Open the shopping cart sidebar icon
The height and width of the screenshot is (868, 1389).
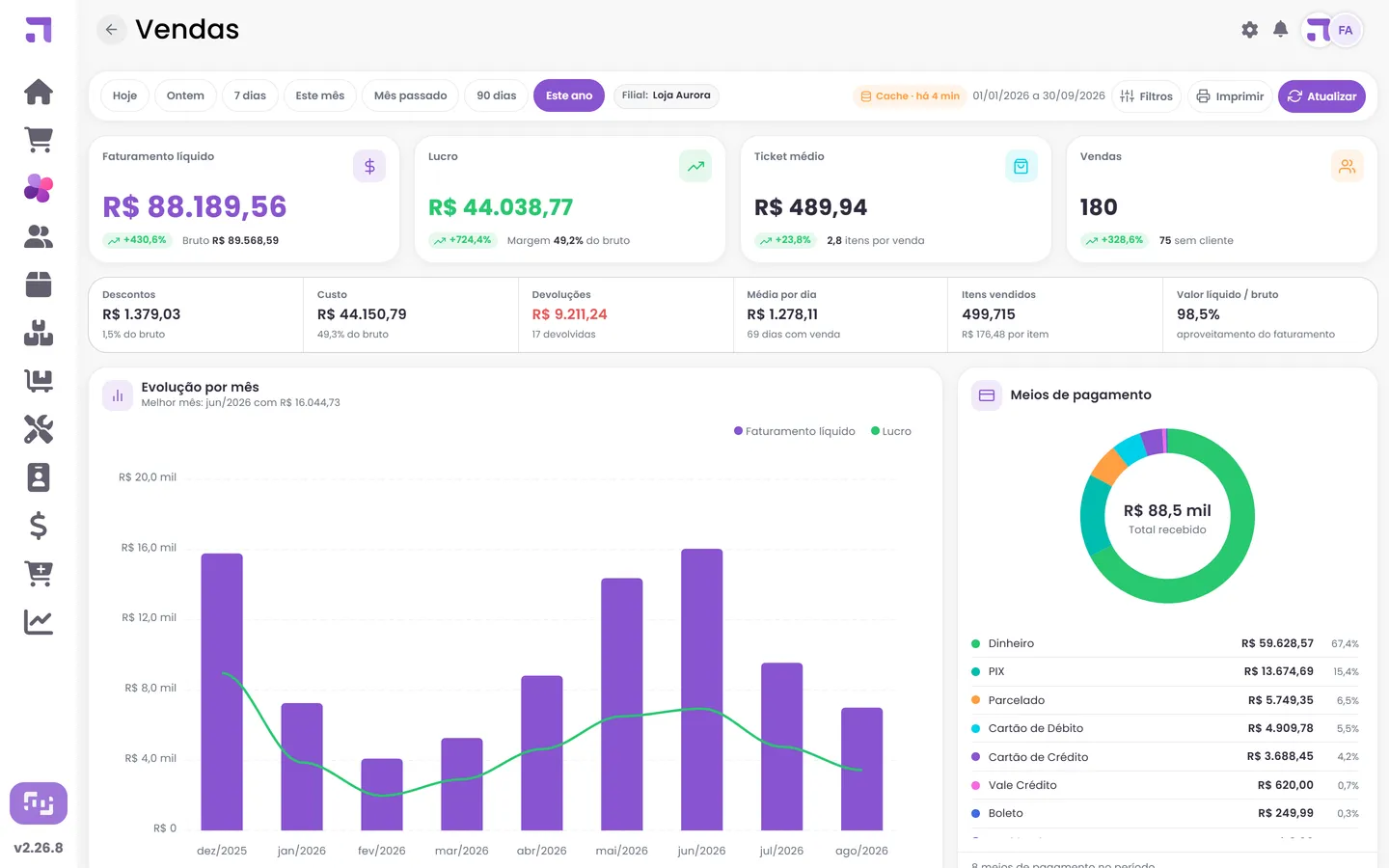pyautogui.click(x=39, y=140)
